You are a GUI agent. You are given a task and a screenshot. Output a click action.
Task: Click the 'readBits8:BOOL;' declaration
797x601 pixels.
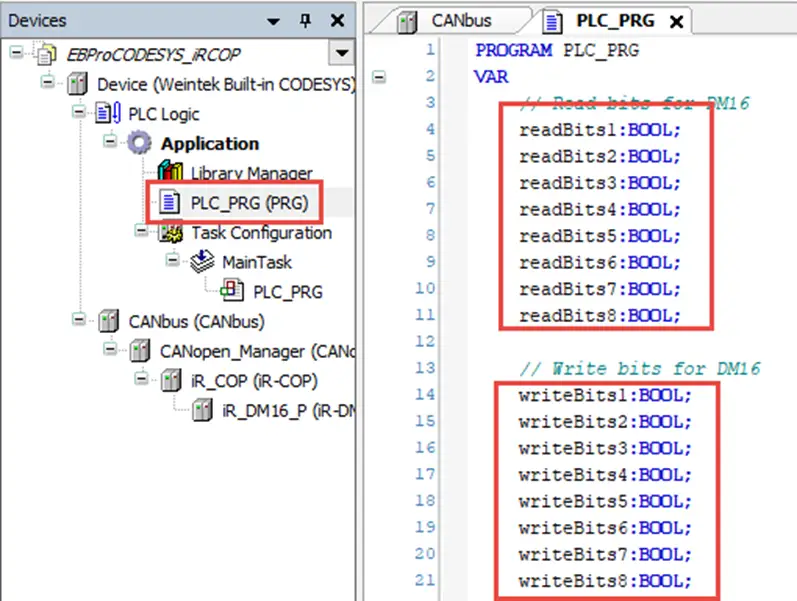[599, 316]
